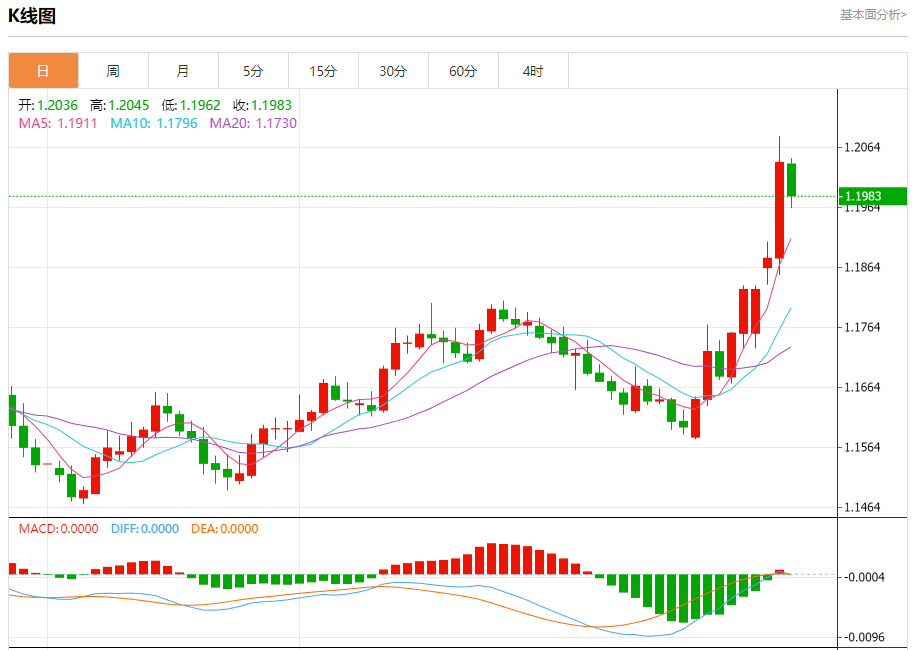Click the 1.2064 price axis label
The image size is (917, 650).
(x=862, y=148)
